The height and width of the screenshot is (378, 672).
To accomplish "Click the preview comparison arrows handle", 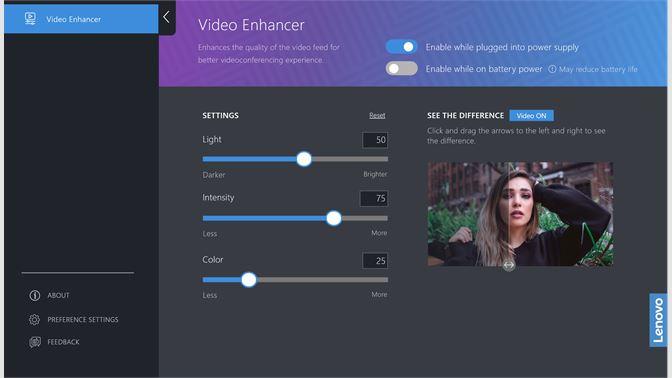I will (509, 265).
